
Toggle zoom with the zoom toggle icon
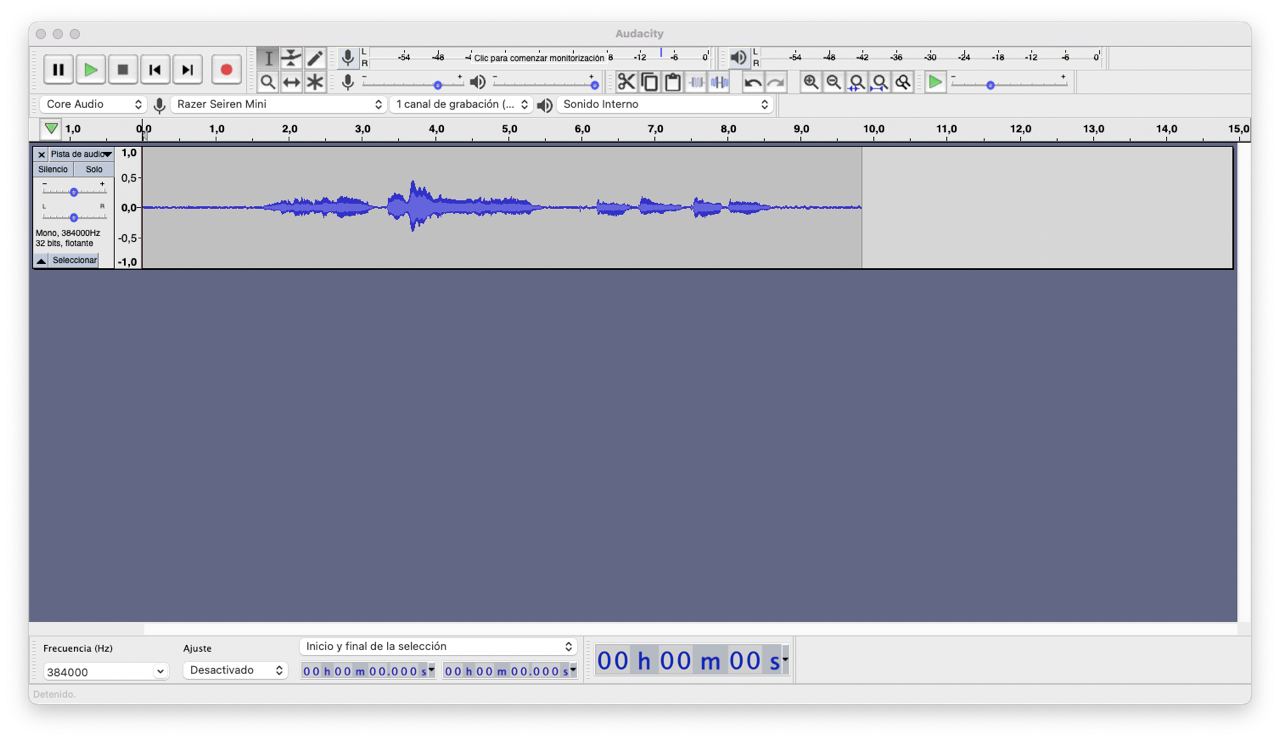[x=902, y=82]
